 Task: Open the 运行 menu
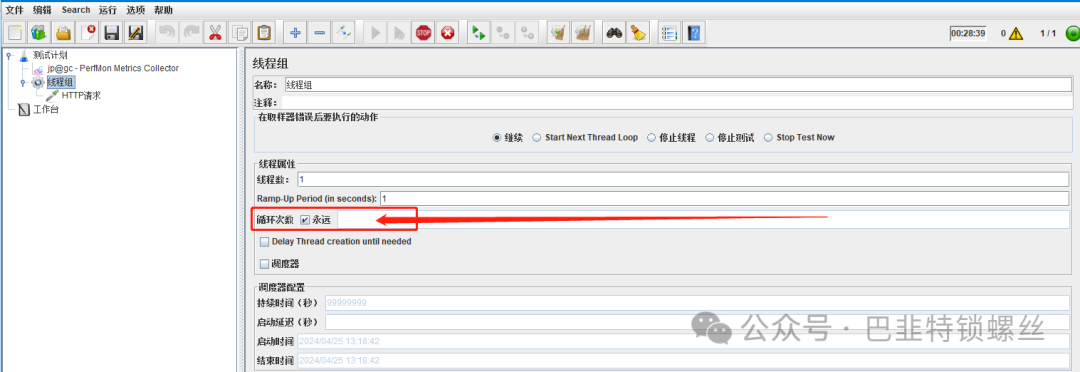(x=107, y=10)
